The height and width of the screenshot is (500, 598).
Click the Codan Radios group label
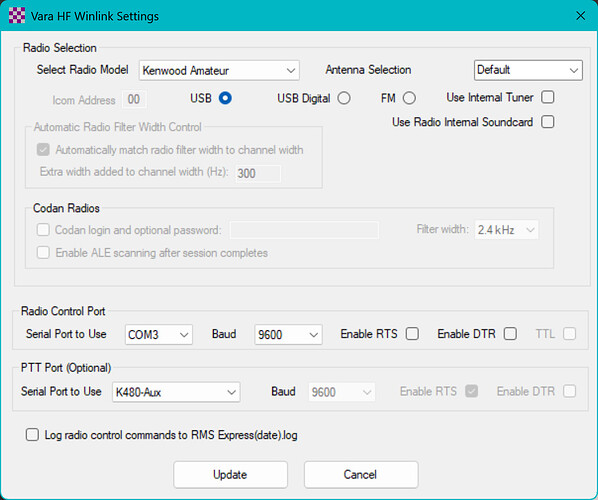tap(66, 208)
